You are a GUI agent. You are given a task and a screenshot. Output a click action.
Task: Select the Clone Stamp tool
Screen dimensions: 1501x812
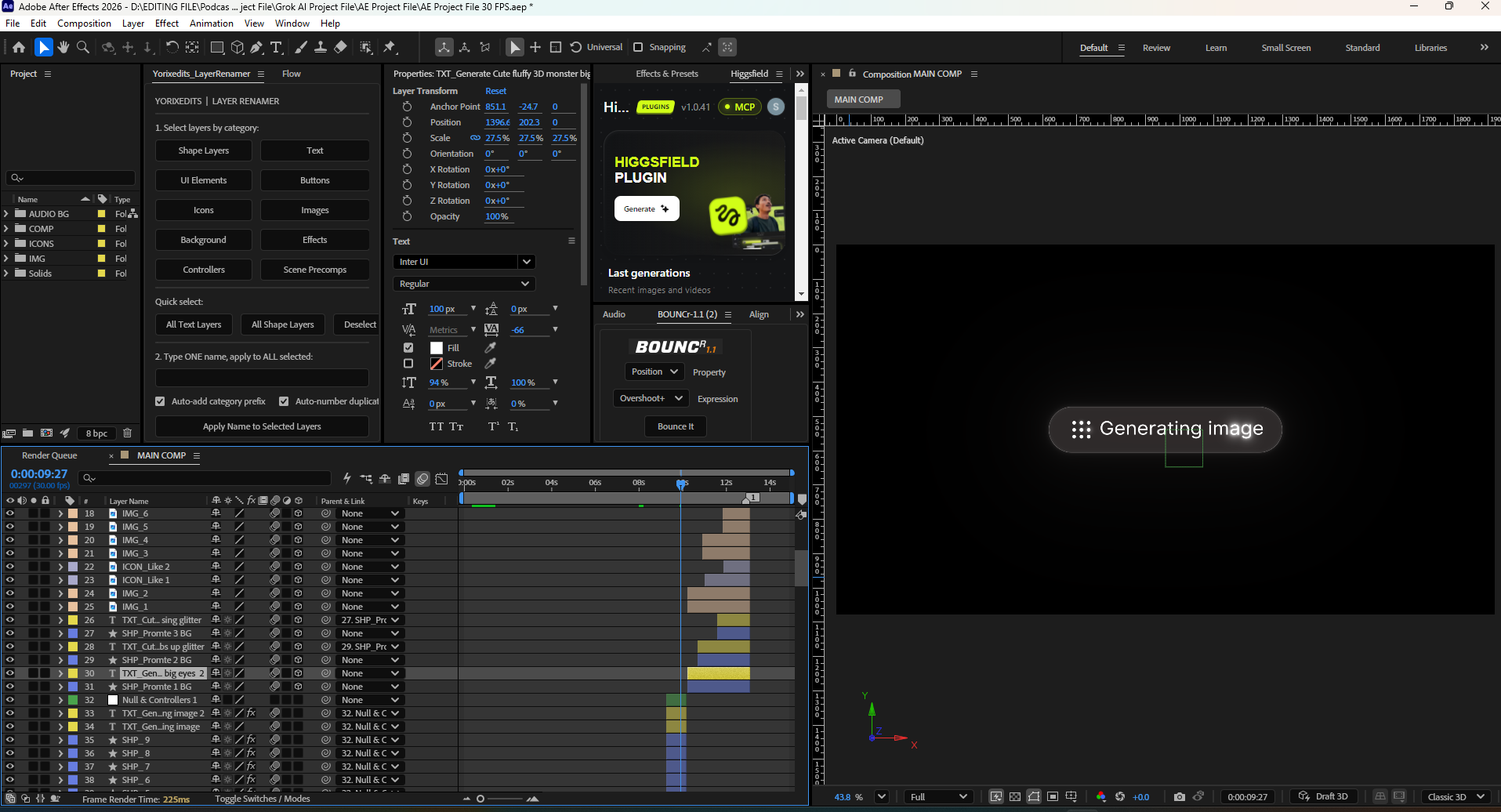coord(321,47)
